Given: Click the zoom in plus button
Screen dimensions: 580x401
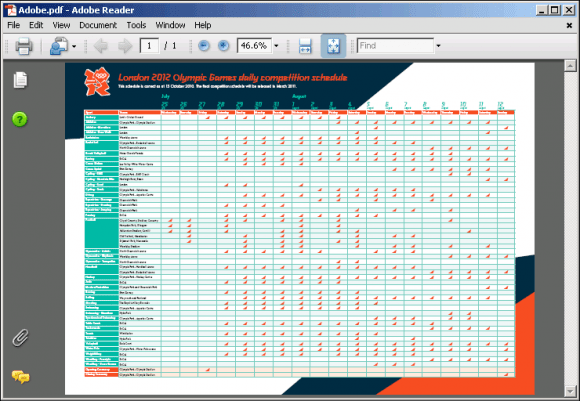Looking at the screenshot, I should pyautogui.click(x=223, y=46).
